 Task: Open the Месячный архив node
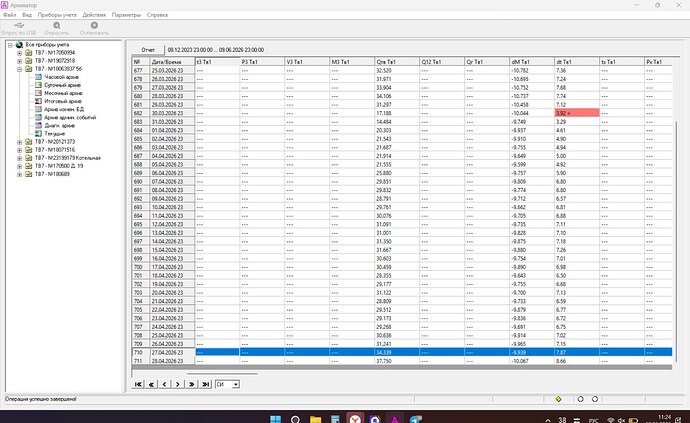tap(63, 93)
